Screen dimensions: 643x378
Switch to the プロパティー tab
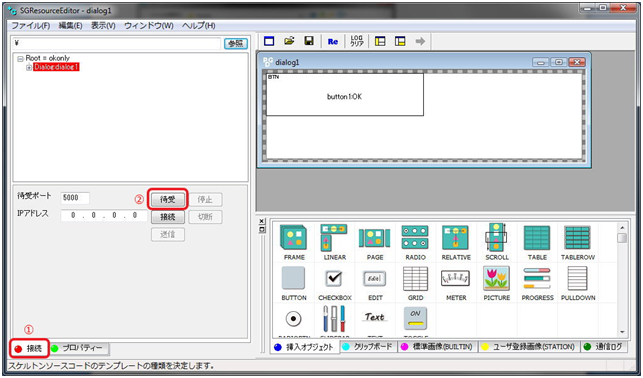tap(79, 348)
